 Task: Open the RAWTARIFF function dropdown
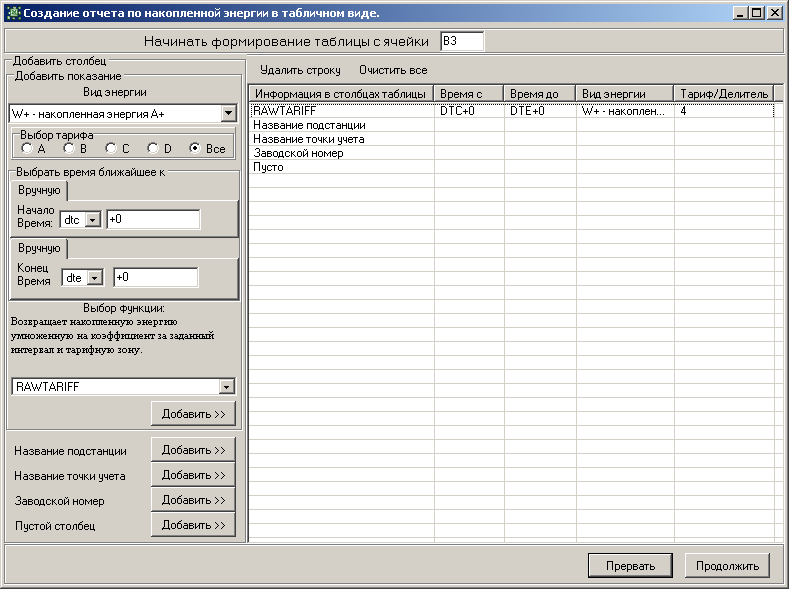(x=226, y=386)
